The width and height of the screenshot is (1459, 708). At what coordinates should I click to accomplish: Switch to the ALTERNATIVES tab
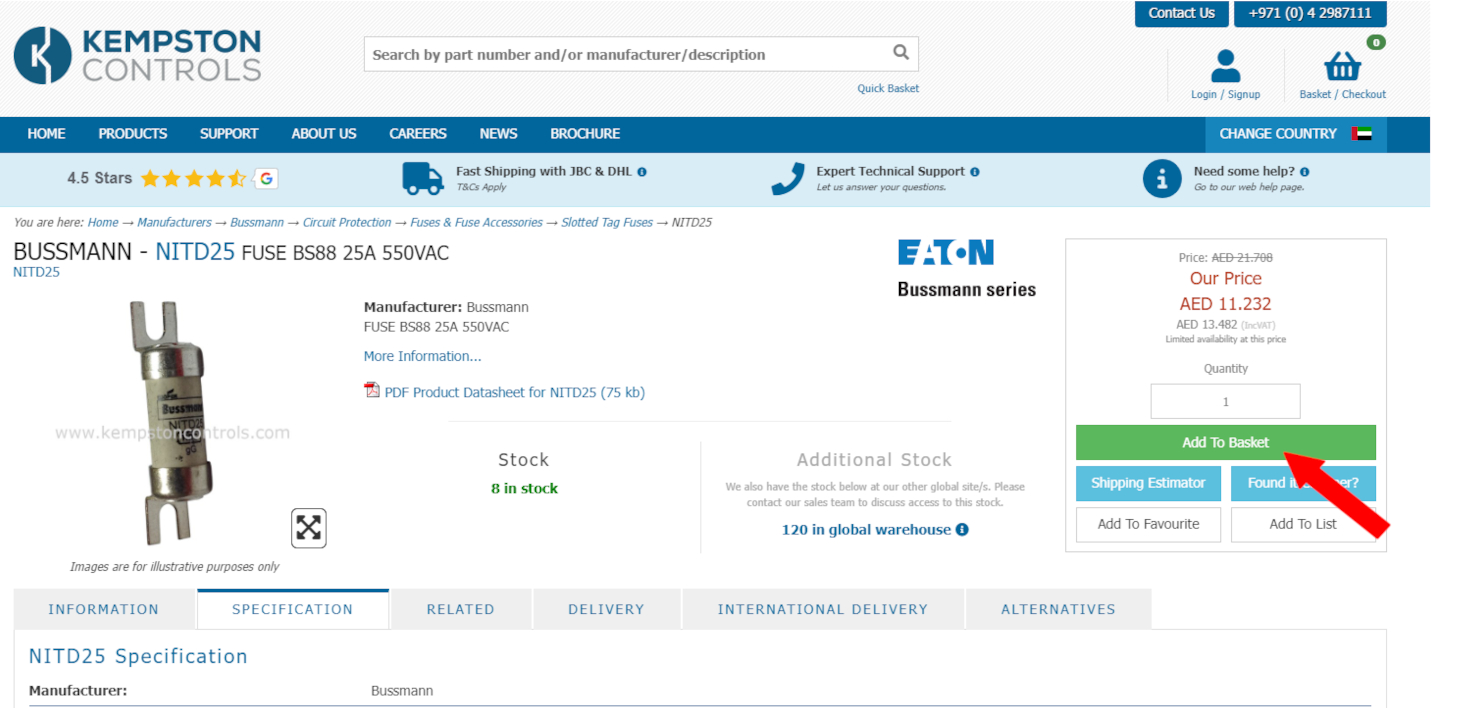point(1058,609)
